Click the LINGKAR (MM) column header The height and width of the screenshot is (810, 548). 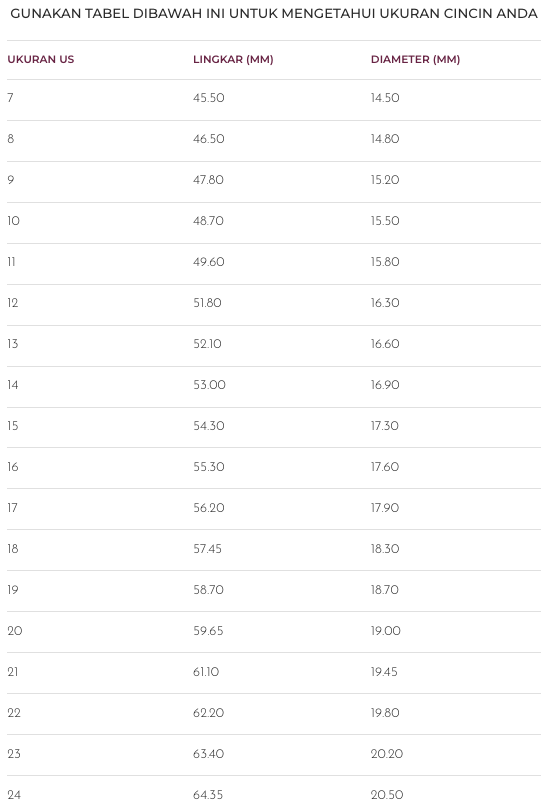(233, 59)
